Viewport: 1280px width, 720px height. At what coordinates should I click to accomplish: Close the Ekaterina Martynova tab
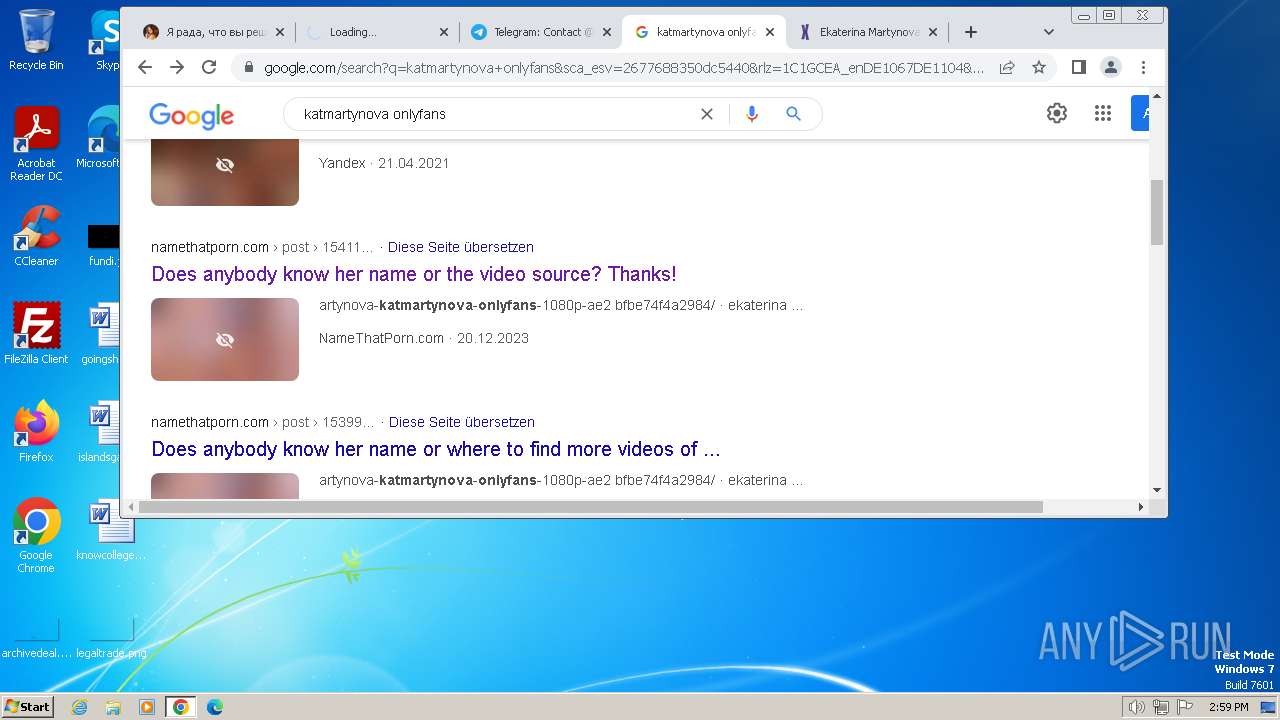point(933,32)
